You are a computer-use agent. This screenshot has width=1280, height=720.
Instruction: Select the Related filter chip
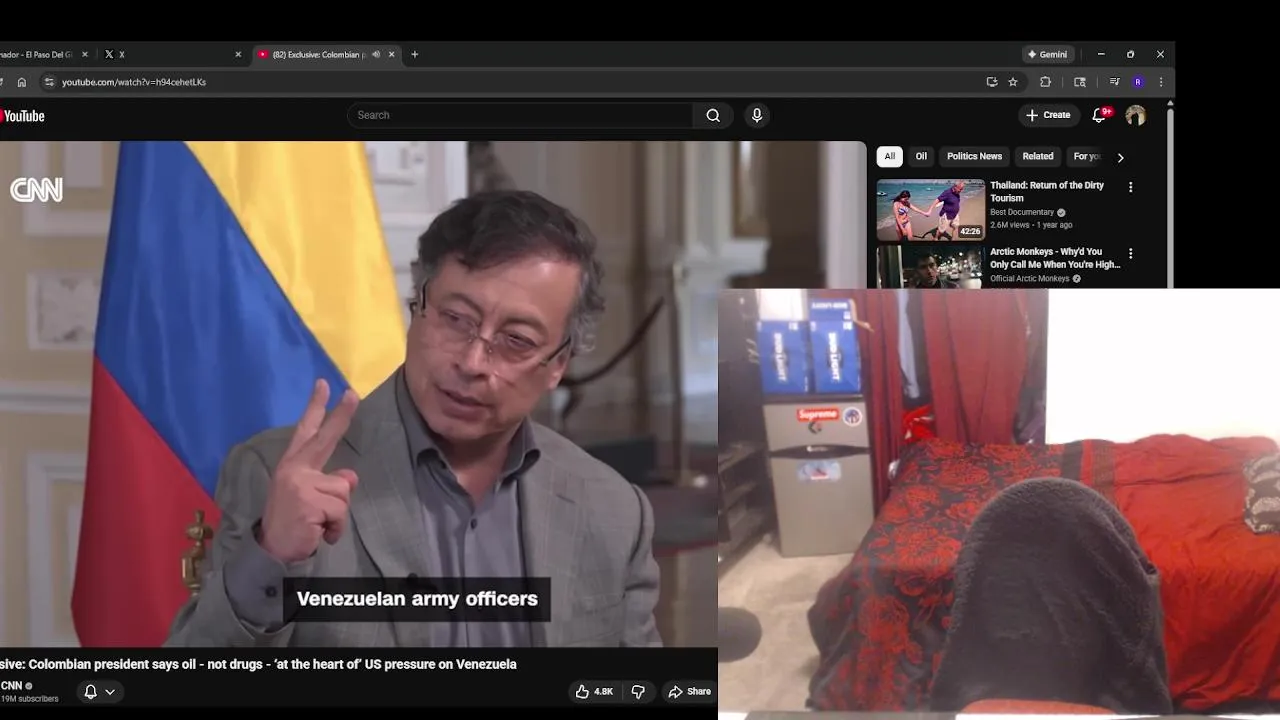coord(1038,156)
